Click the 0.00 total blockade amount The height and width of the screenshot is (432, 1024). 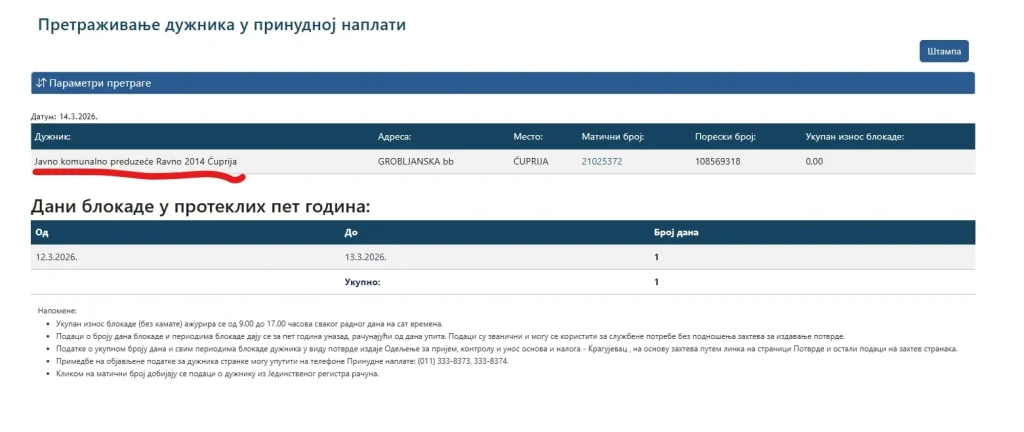pos(814,162)
